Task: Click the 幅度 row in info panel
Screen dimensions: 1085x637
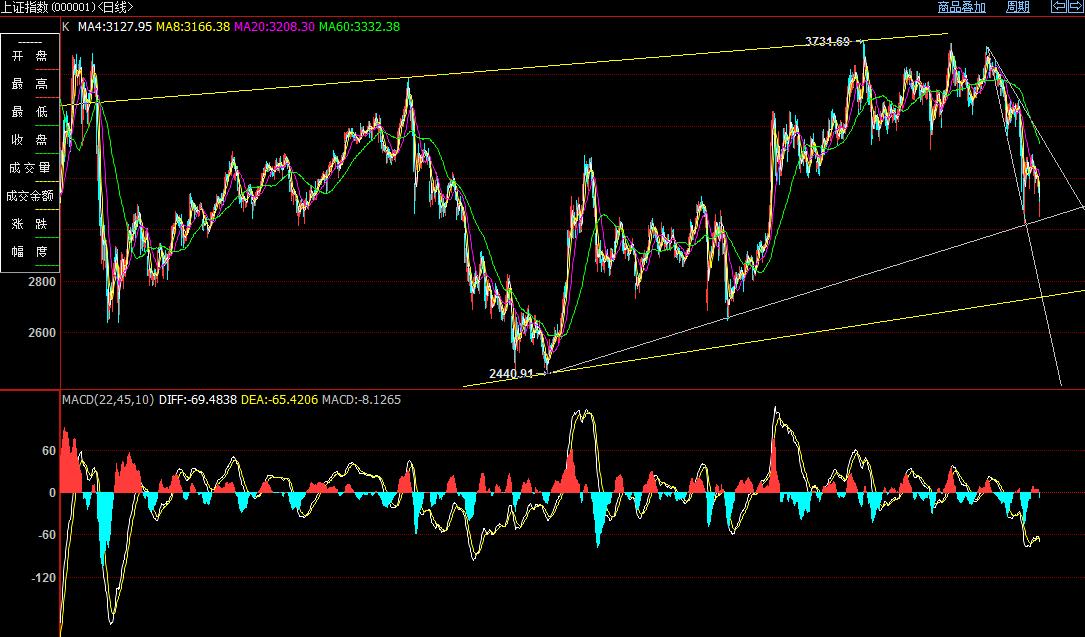Action: tap(30, 252)
